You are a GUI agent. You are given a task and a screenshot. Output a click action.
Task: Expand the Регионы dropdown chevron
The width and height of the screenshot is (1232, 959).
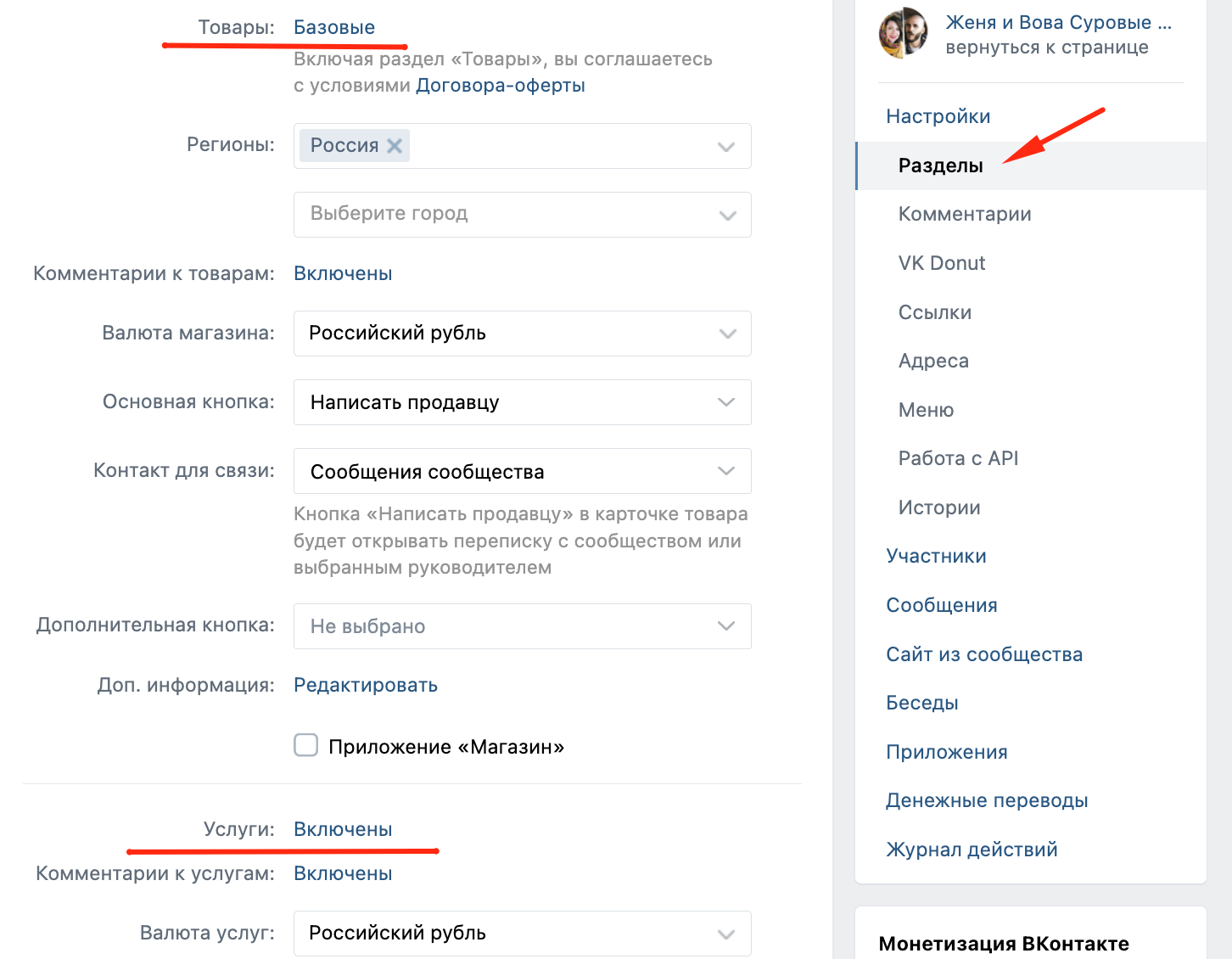coord(726,146)
